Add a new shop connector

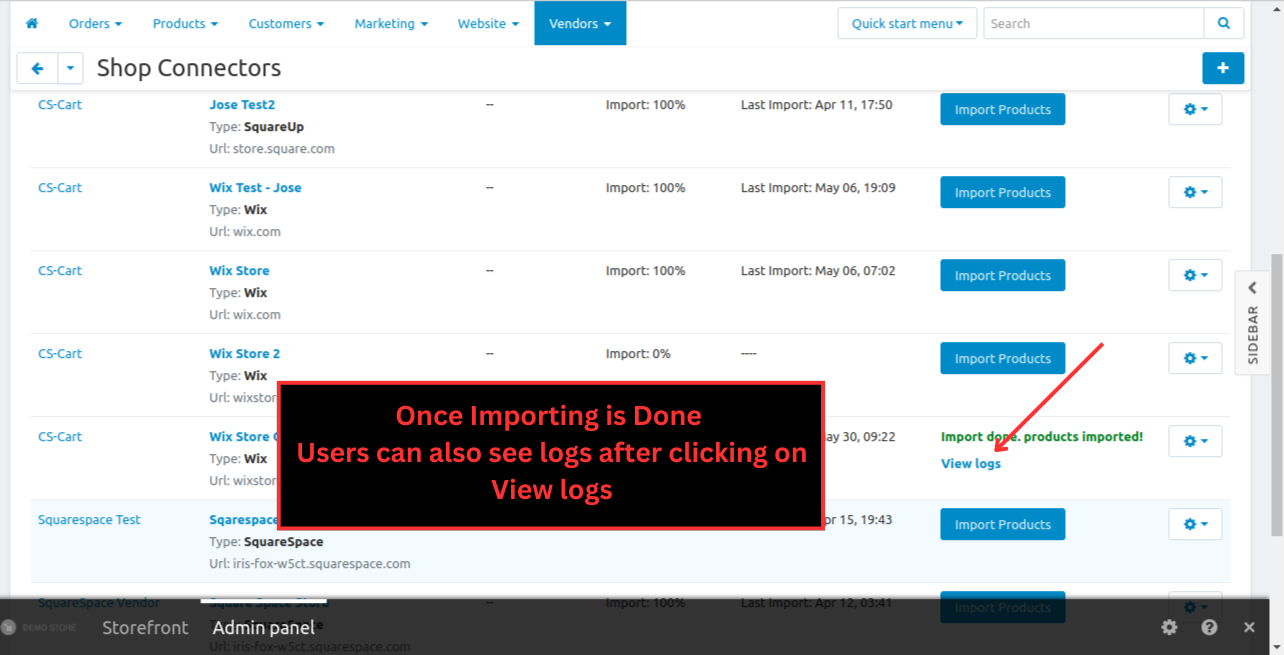1223,68
